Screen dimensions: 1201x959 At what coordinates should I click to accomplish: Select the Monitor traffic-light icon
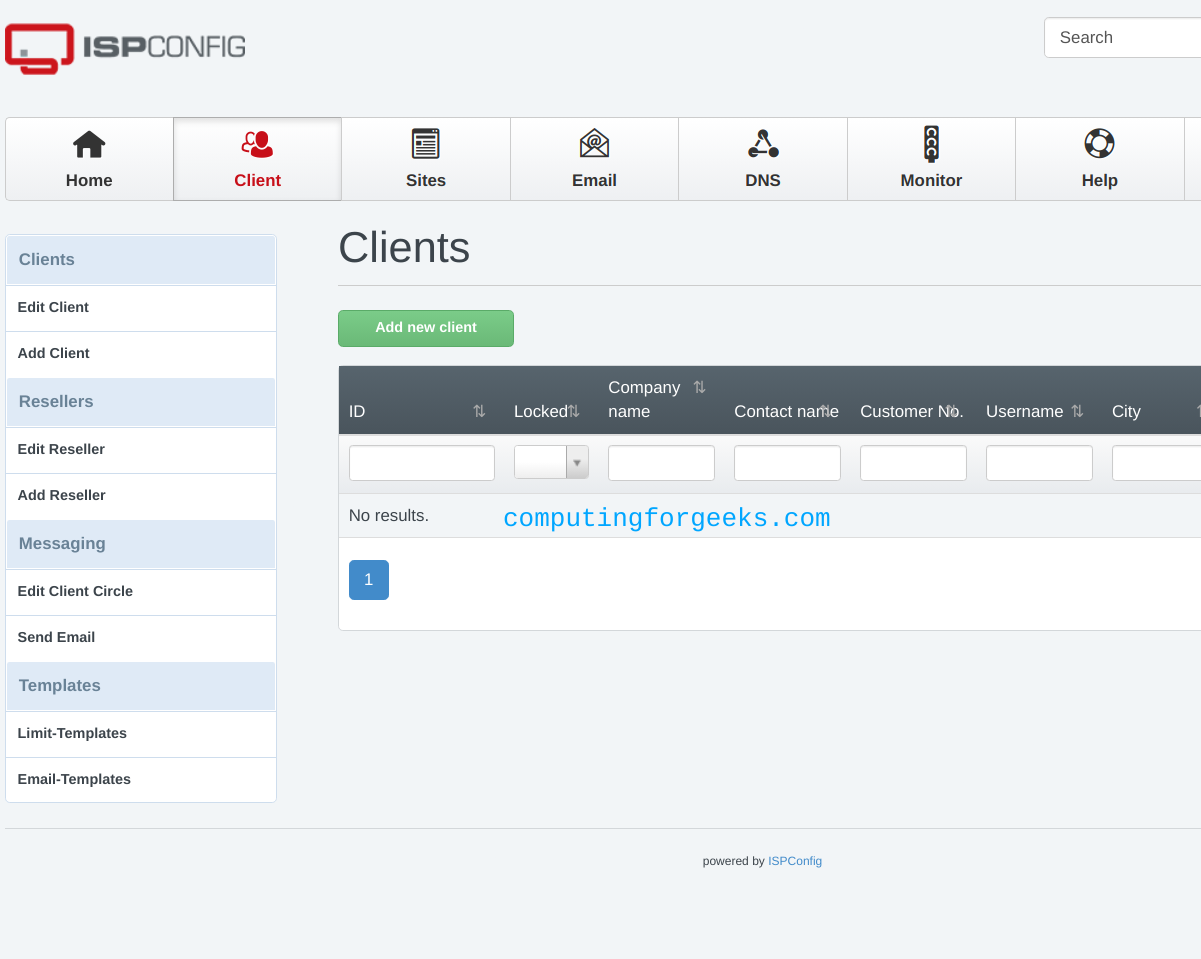[x=931, y=145]
